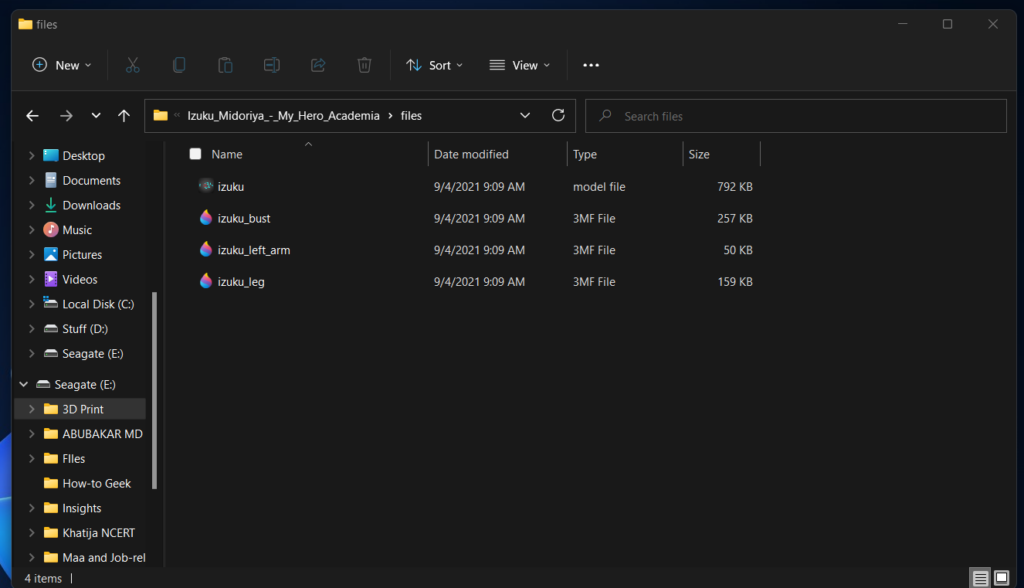1024x588 pixels.
Task: Toggle the select all items checkbox
Action: click(x=195, y=154)
